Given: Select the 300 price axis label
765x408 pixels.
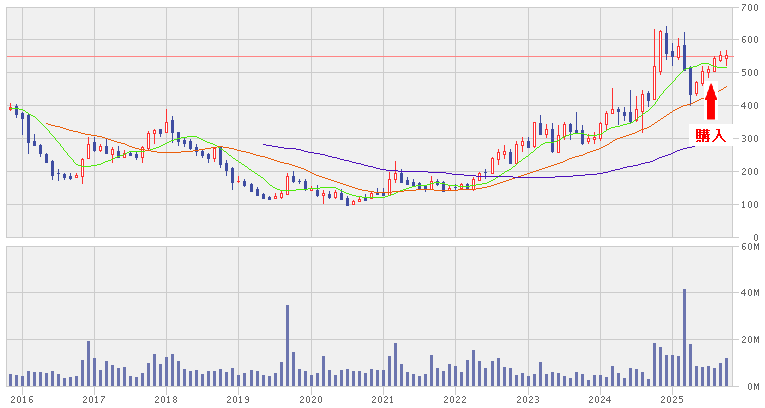Looking at the screenshot, I should click(x=749, y=139).
